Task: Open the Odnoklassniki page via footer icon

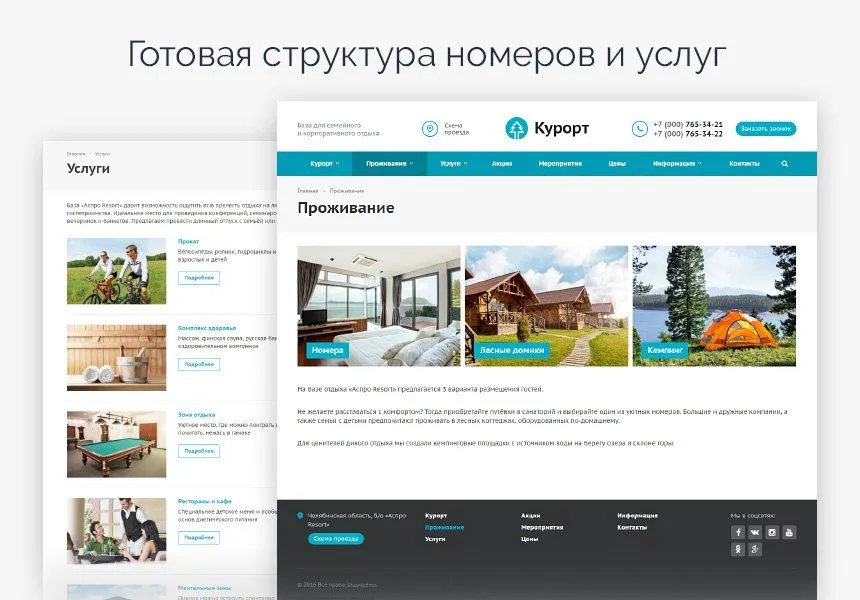Action: (x=738, y=549)
